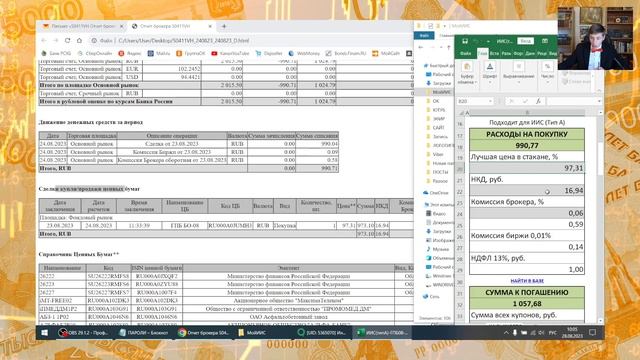
Task: Open 'ПАРОЛИ - Блокнот' from the taskbar
Action: [144, 333]
